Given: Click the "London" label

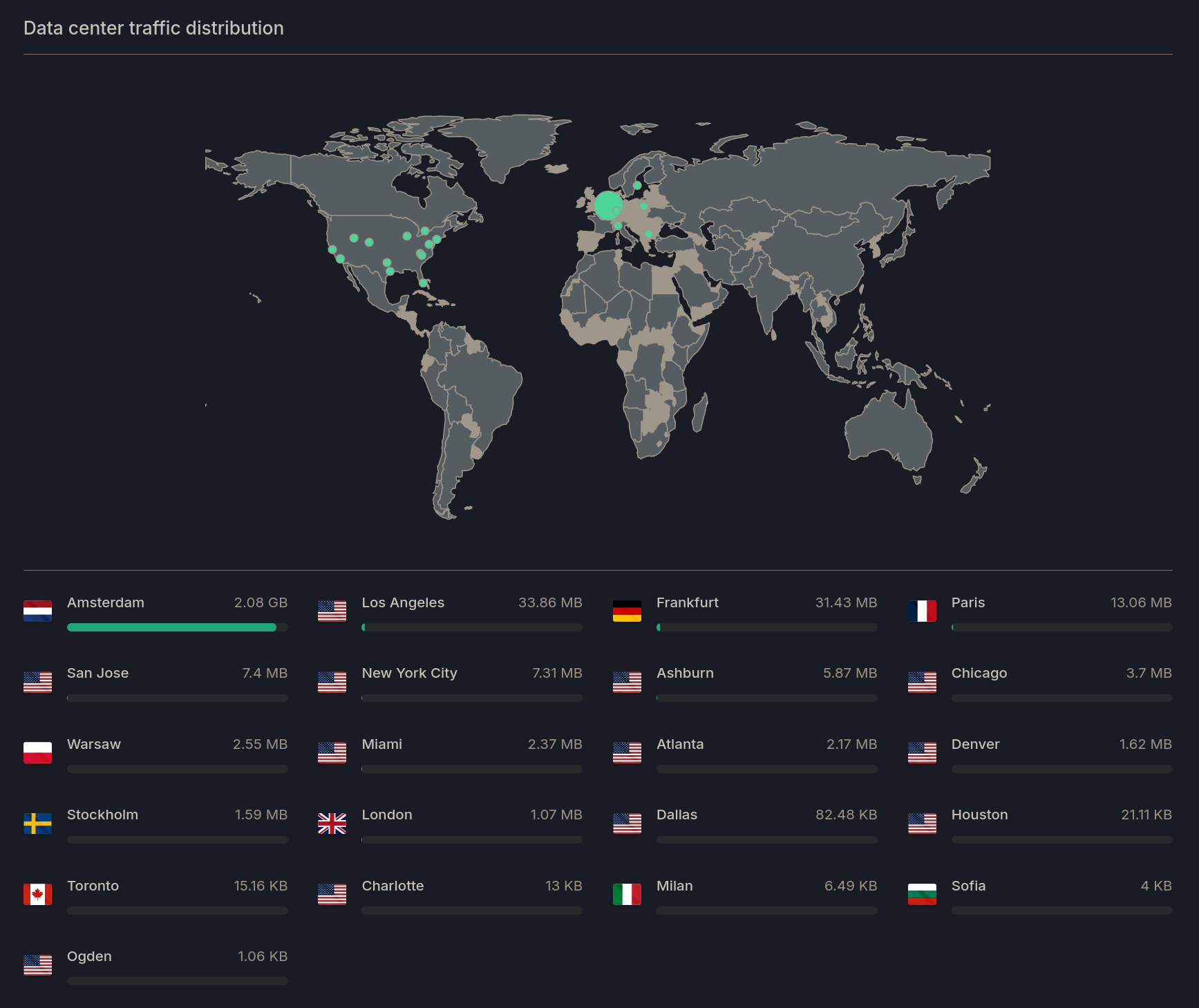Looking at the screenshot, I should [x=387, y=815].
